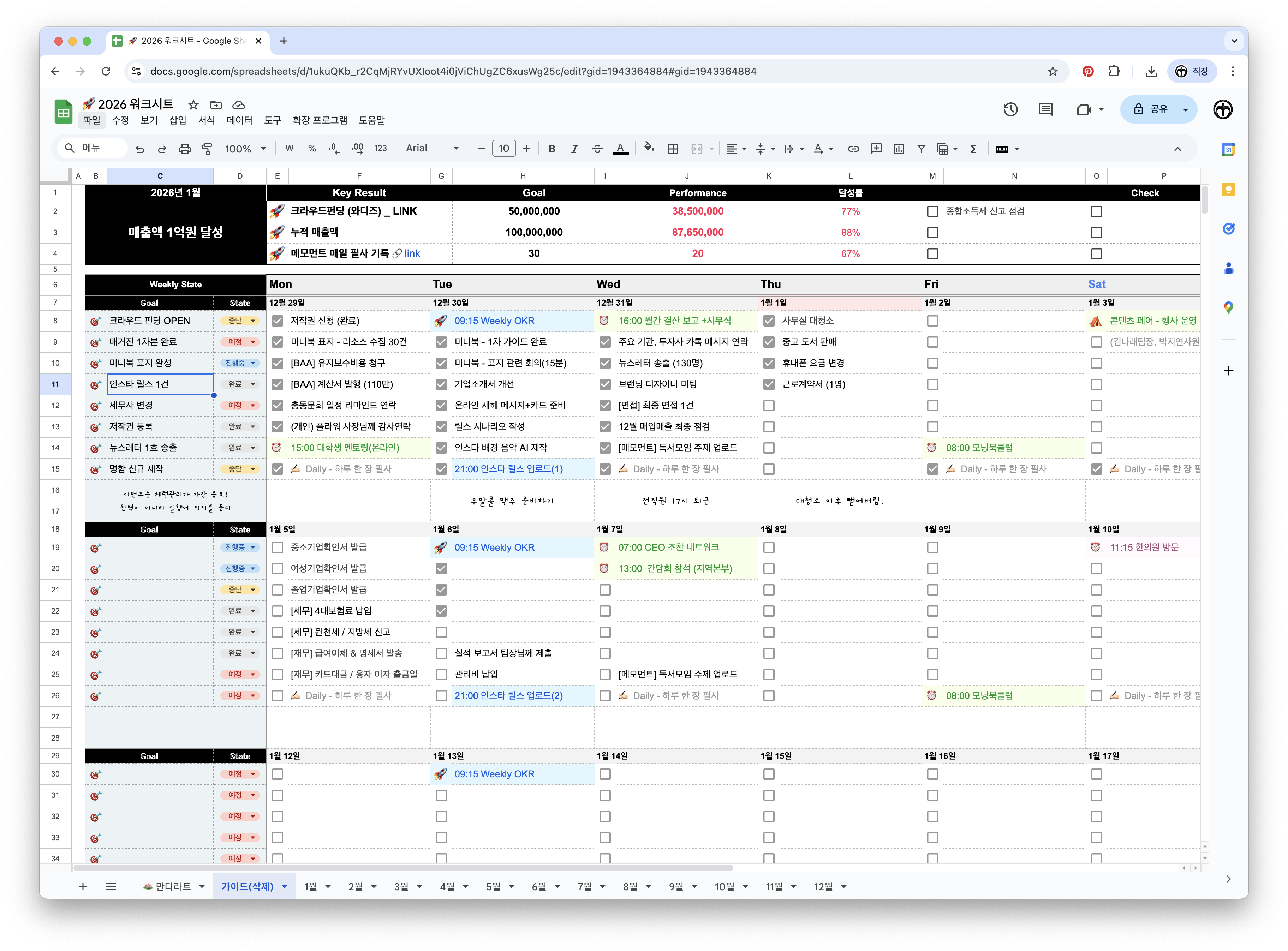Create a filter using the funnel icon

click(x=921, y=149)
